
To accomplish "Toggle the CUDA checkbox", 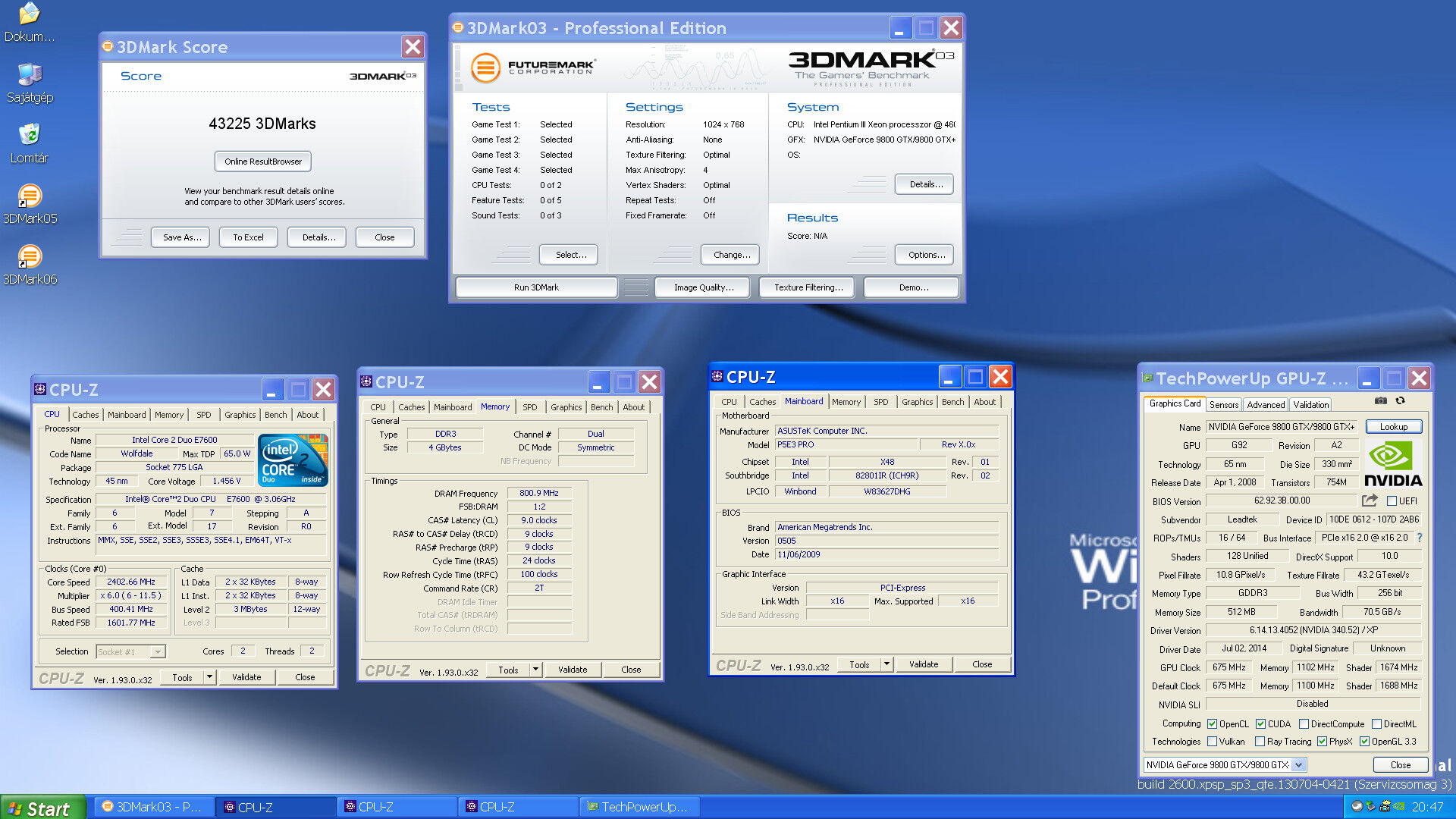I will pos(1260,724).
